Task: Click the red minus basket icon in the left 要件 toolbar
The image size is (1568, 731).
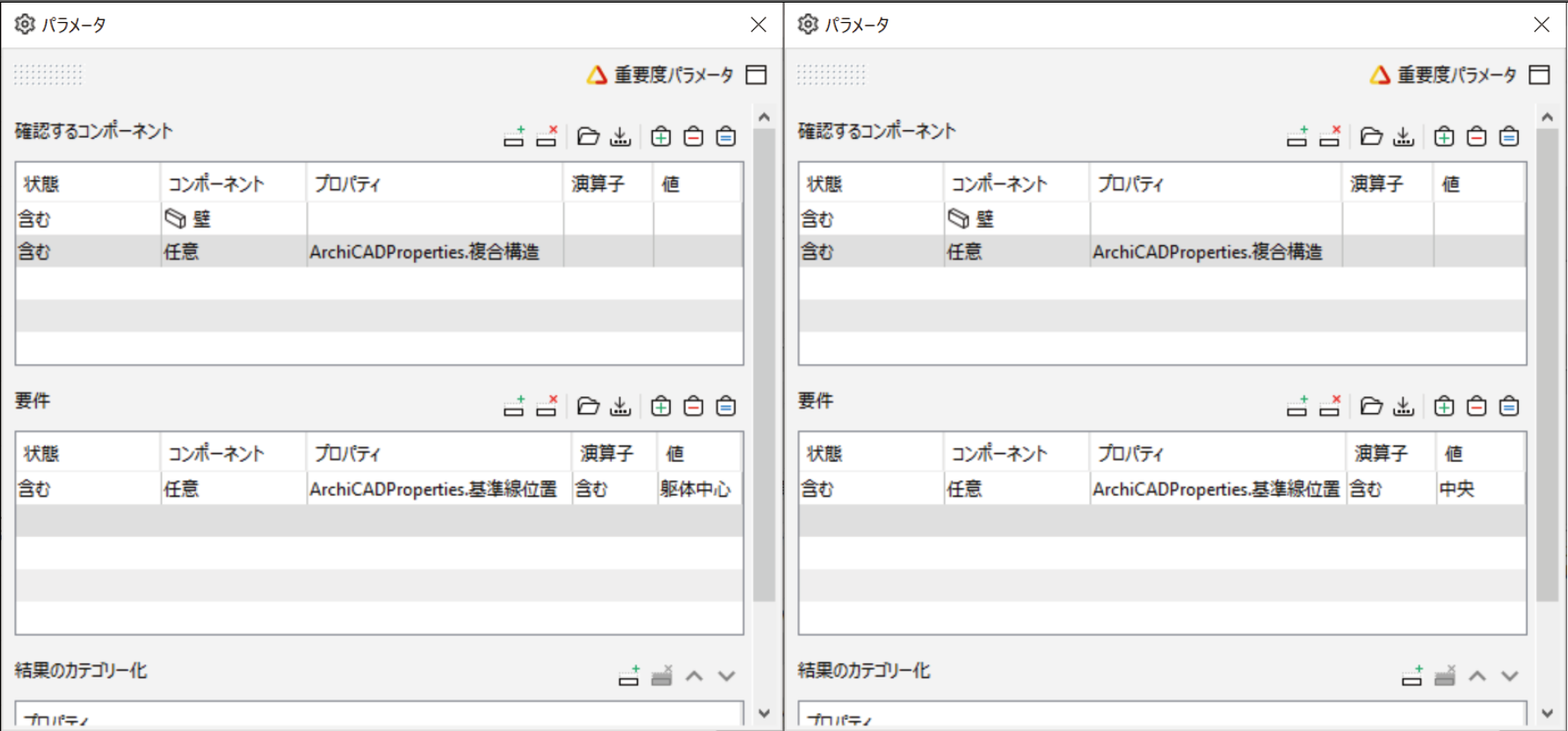Action: click(693, 406)
